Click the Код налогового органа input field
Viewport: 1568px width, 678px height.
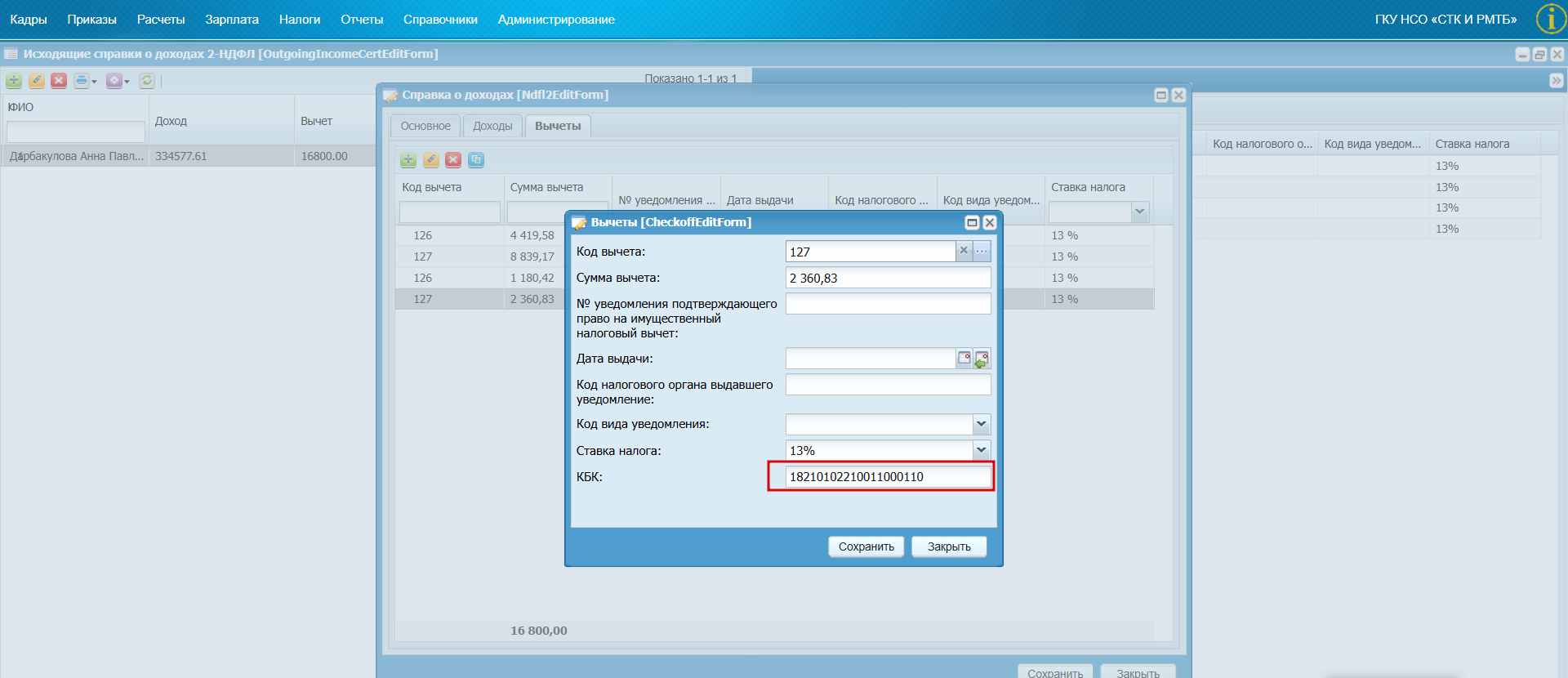click(889, 384)
